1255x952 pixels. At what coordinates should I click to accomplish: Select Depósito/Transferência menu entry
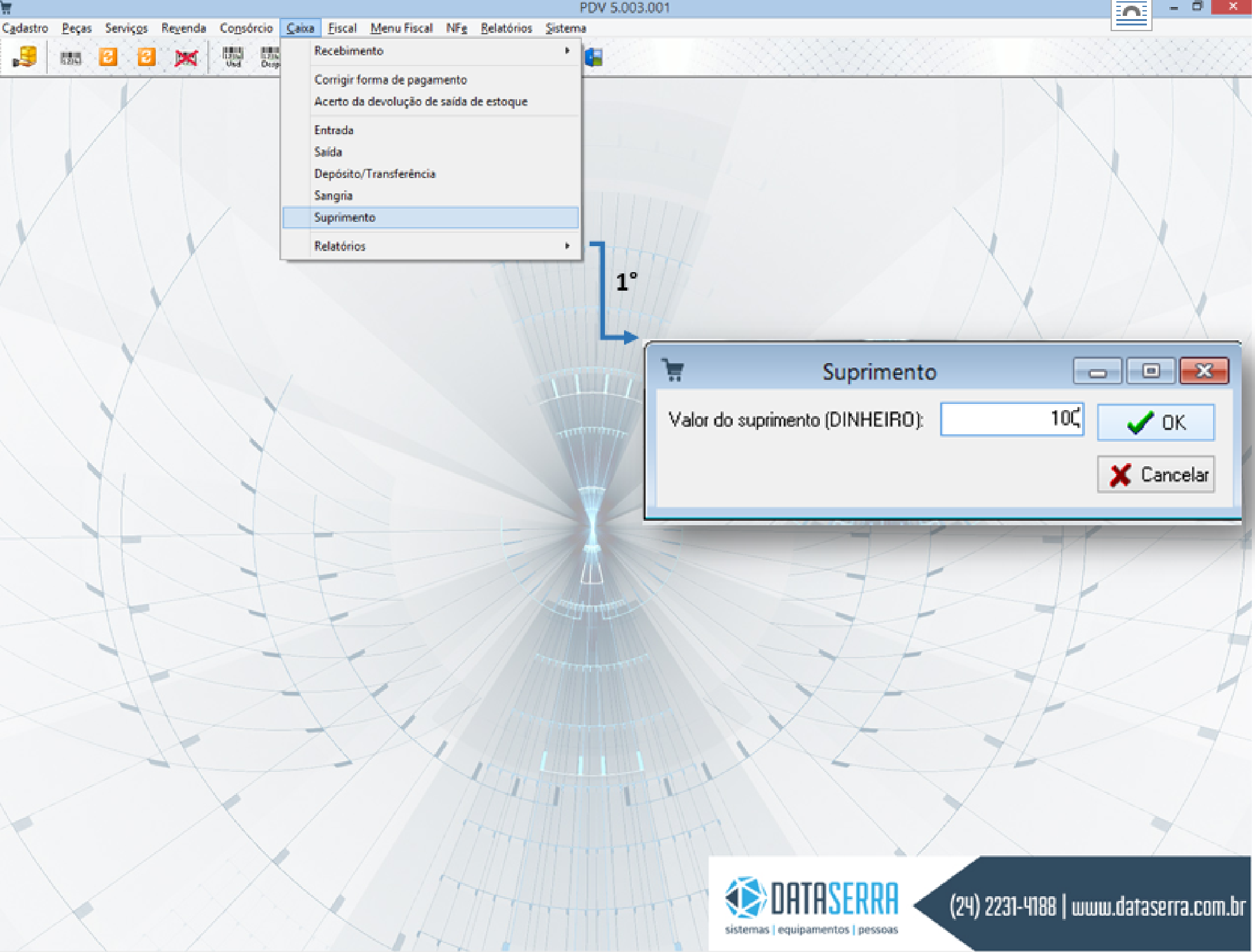point(375,174)
